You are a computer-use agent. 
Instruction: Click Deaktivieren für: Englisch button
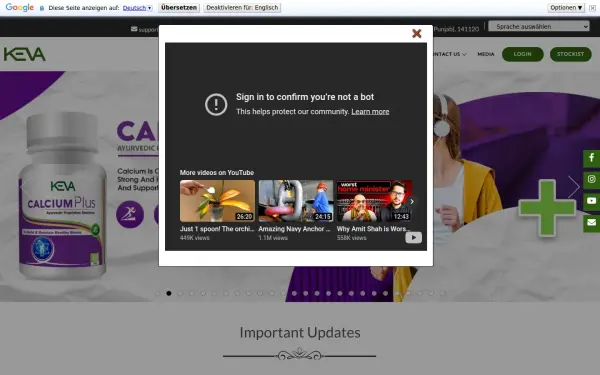point(242,8)
